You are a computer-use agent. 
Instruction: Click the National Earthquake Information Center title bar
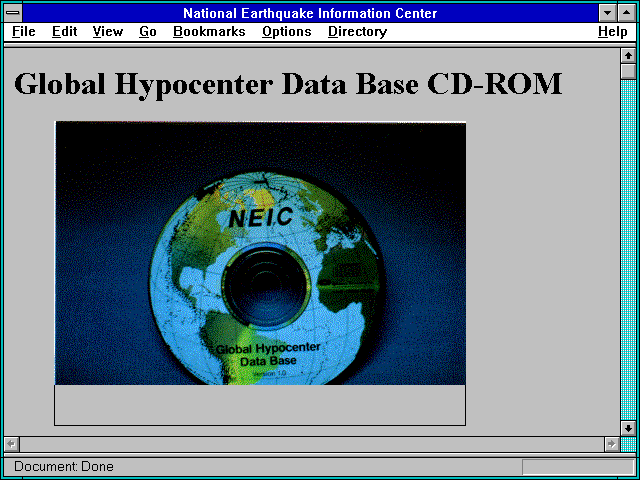click(310, 13)
